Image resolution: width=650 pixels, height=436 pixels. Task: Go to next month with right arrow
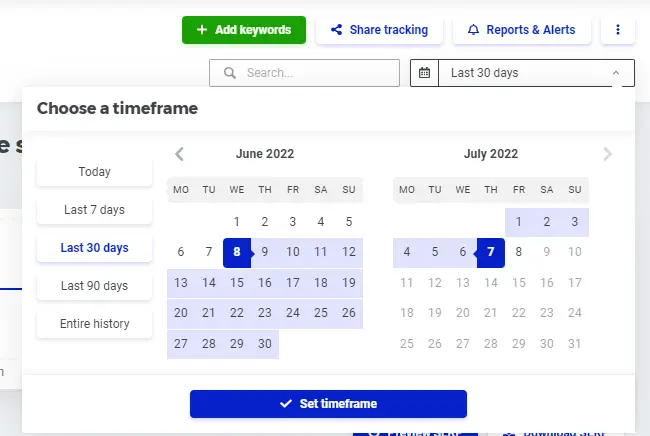(x=607, y=154)
